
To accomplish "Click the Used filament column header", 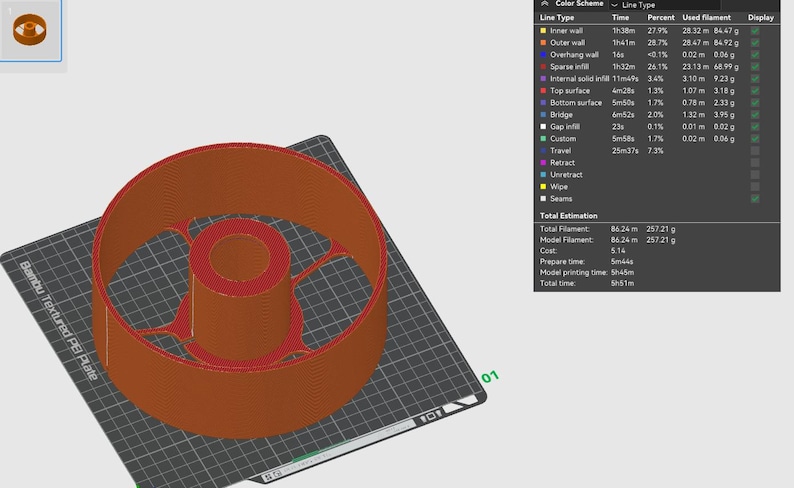I will [x=706, y=18].
